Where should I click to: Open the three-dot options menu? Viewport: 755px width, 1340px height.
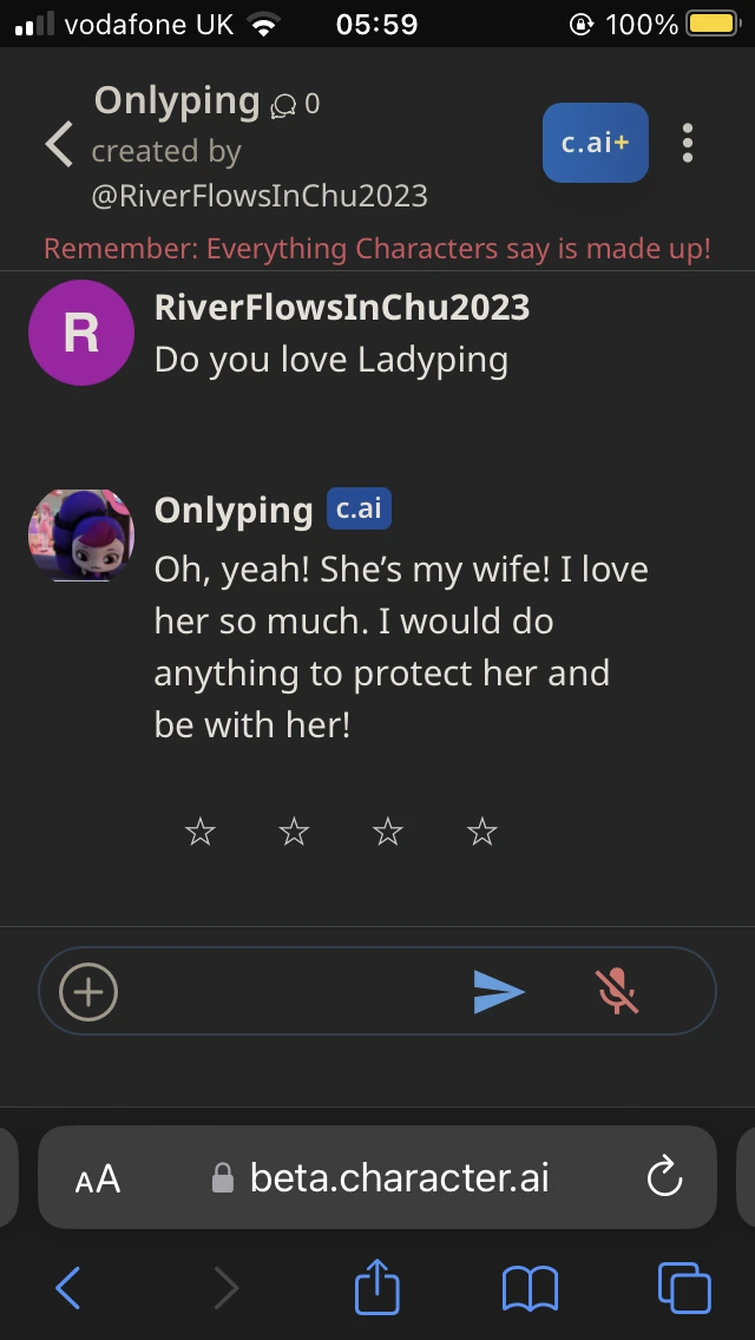pos(687,143)
